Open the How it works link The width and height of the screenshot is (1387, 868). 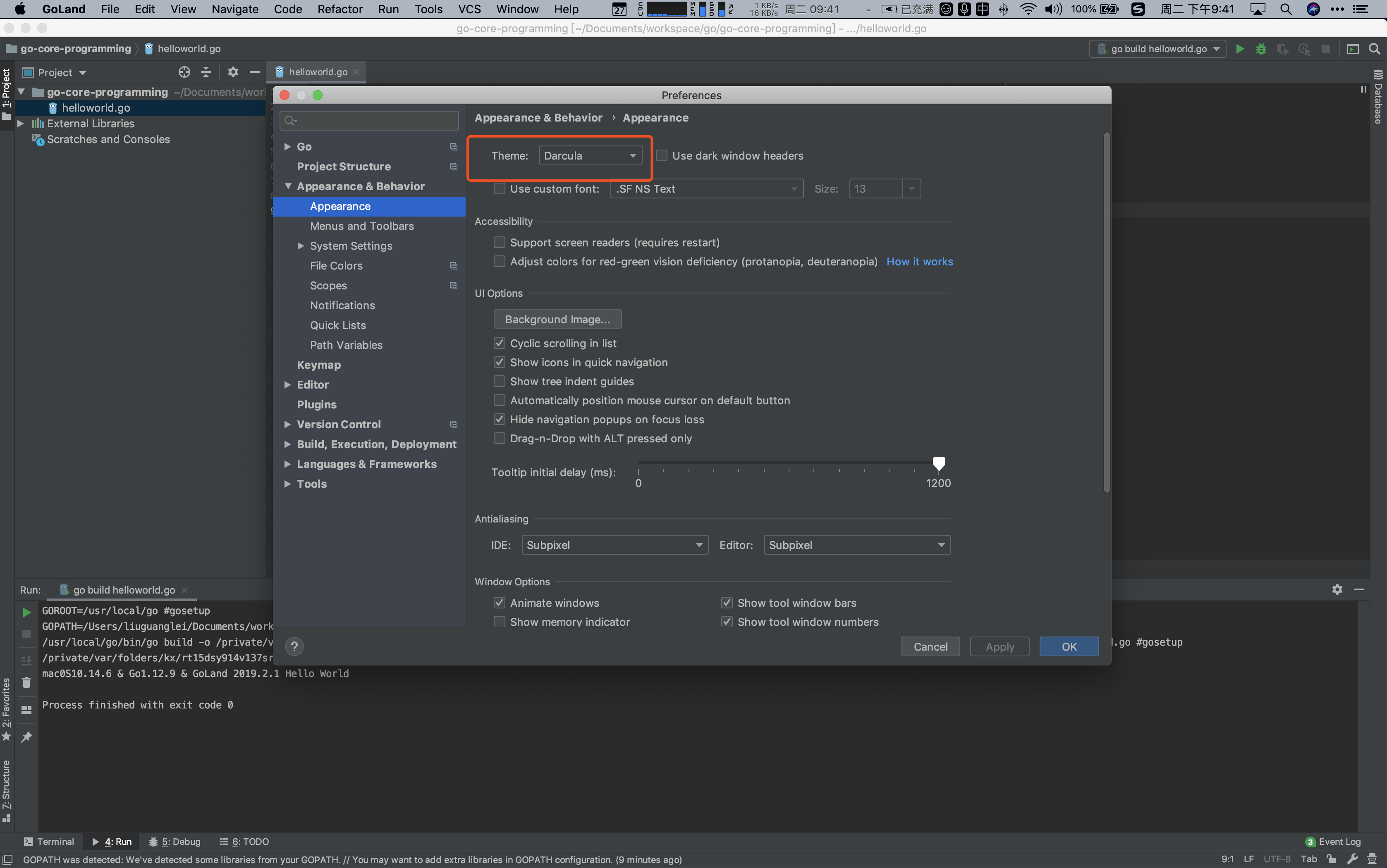920,261
